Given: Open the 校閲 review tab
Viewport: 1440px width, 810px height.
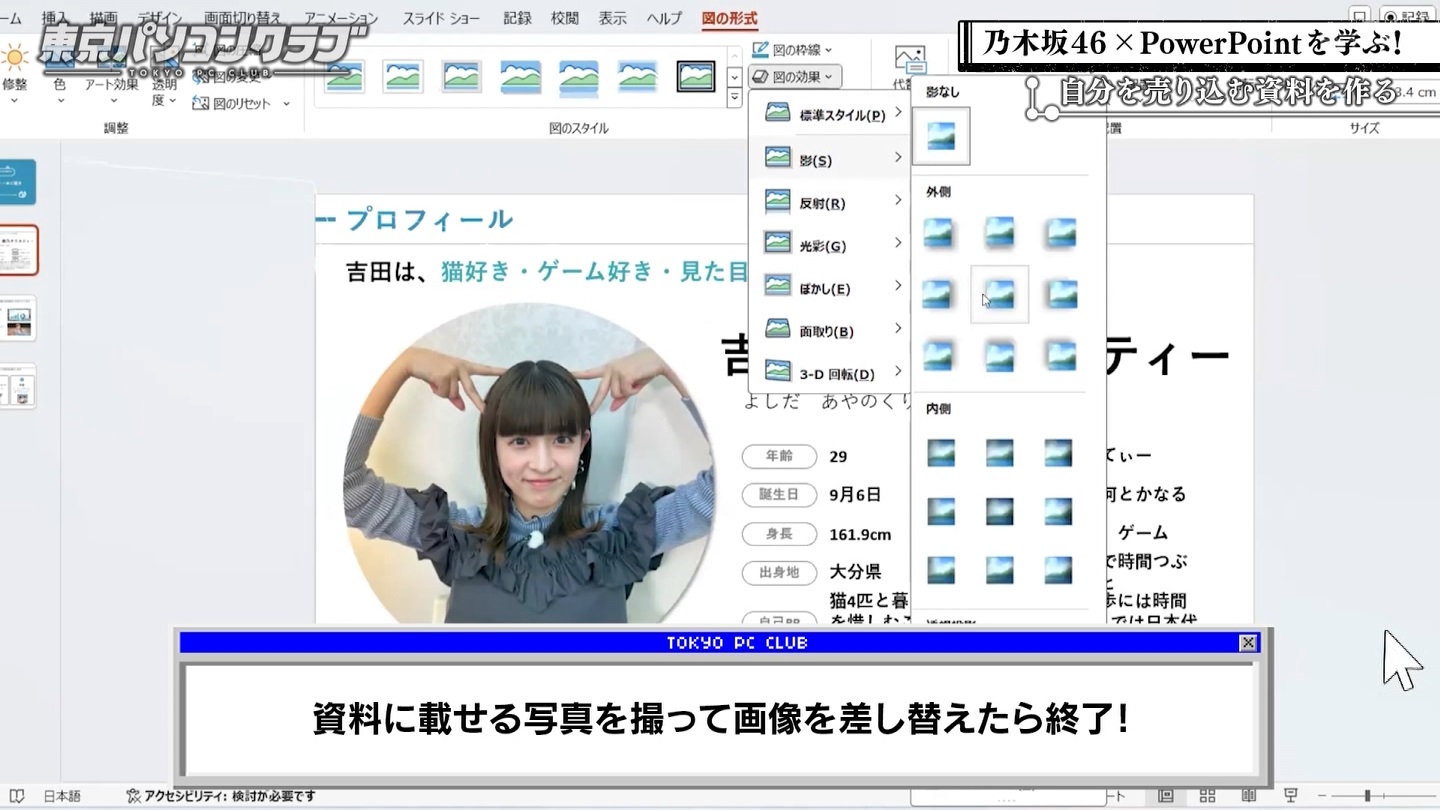Looking at the screenshot, I should (x=564, y=18).
